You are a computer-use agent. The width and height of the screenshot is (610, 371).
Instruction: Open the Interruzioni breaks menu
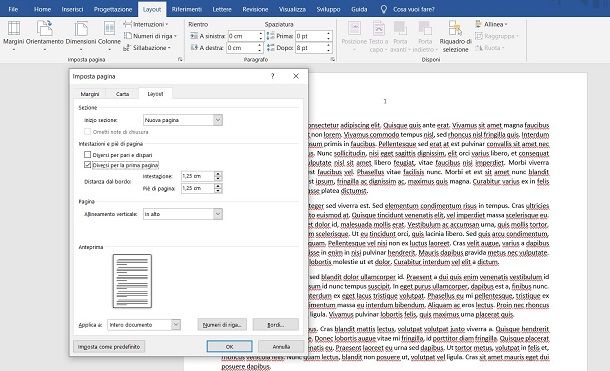(x=146, y=24)
